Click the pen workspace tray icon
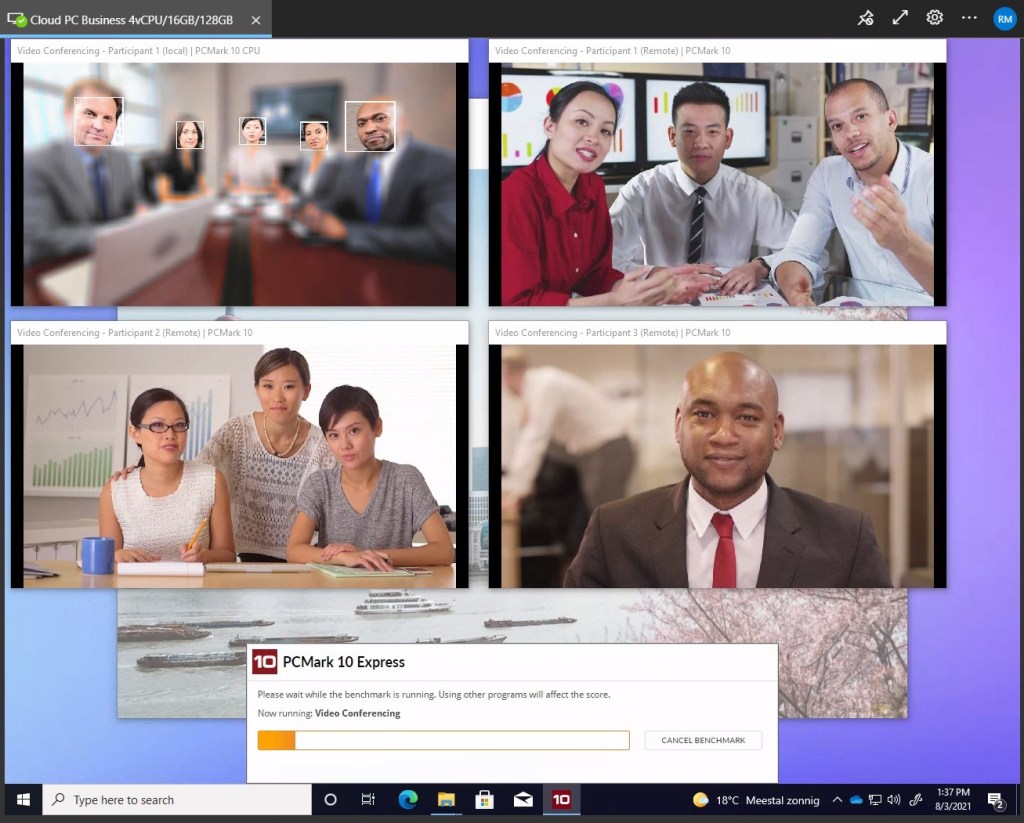The width and height of the screenshot is (1024, 823). [x=916, y=799]
